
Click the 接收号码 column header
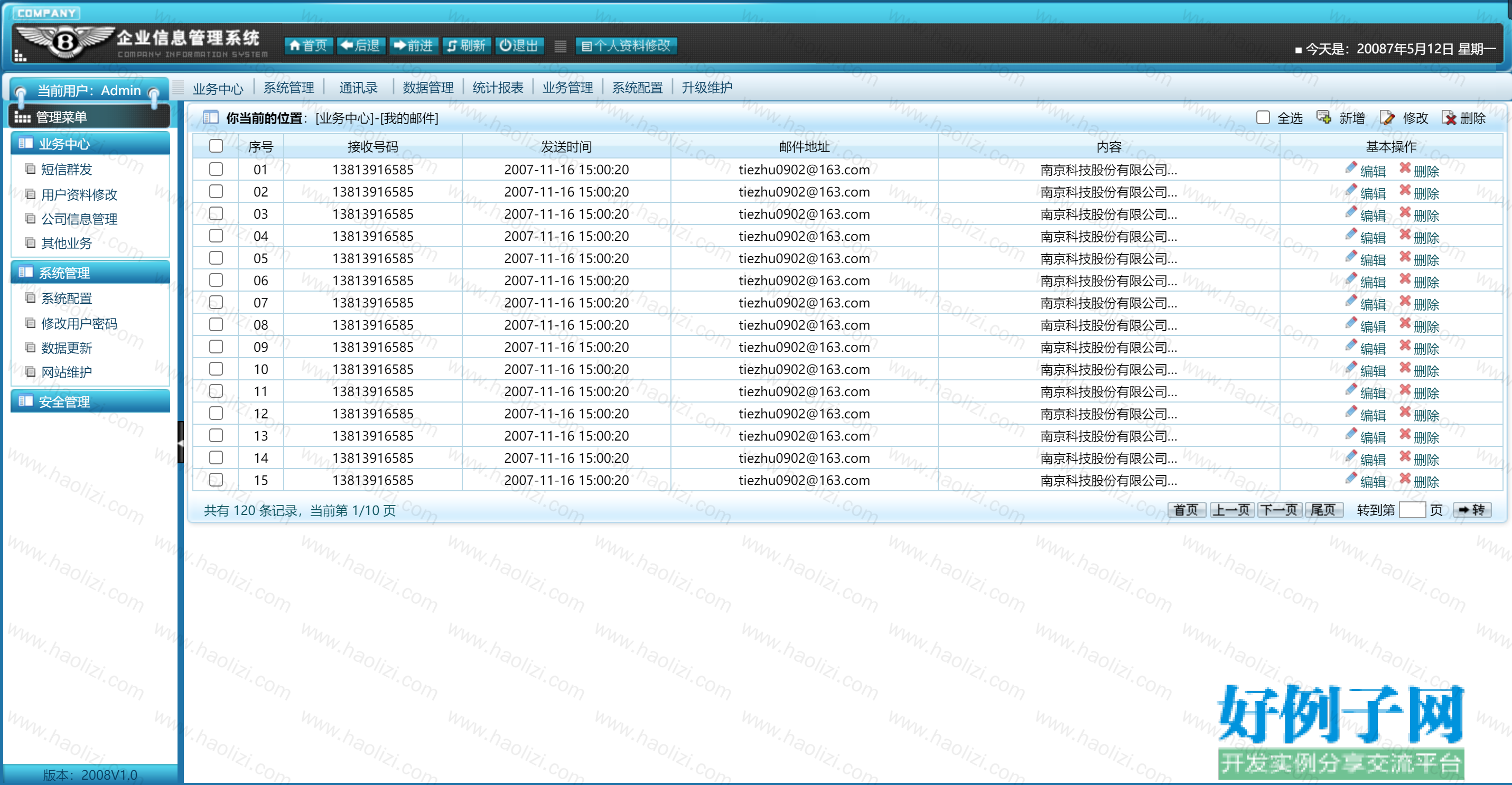coord(373,146)
